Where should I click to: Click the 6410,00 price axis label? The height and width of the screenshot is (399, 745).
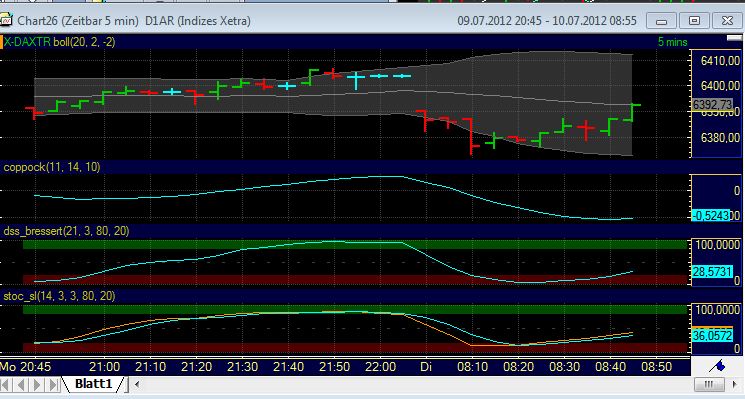(720, 60)
